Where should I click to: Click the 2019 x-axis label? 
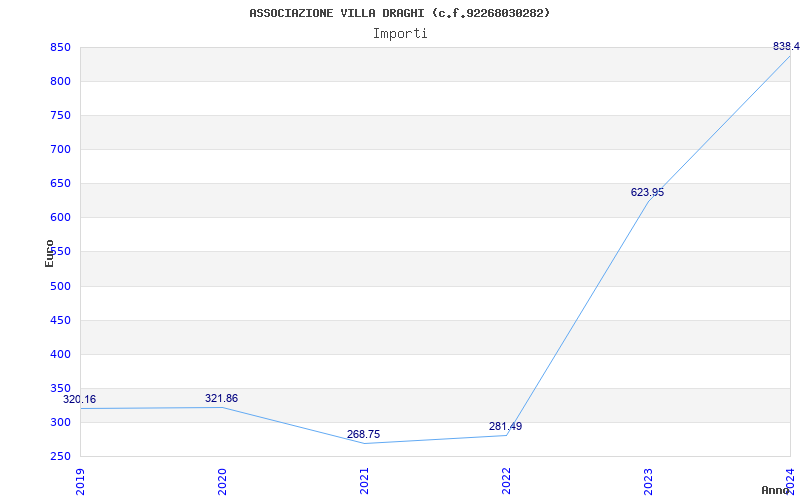(81, 481)
